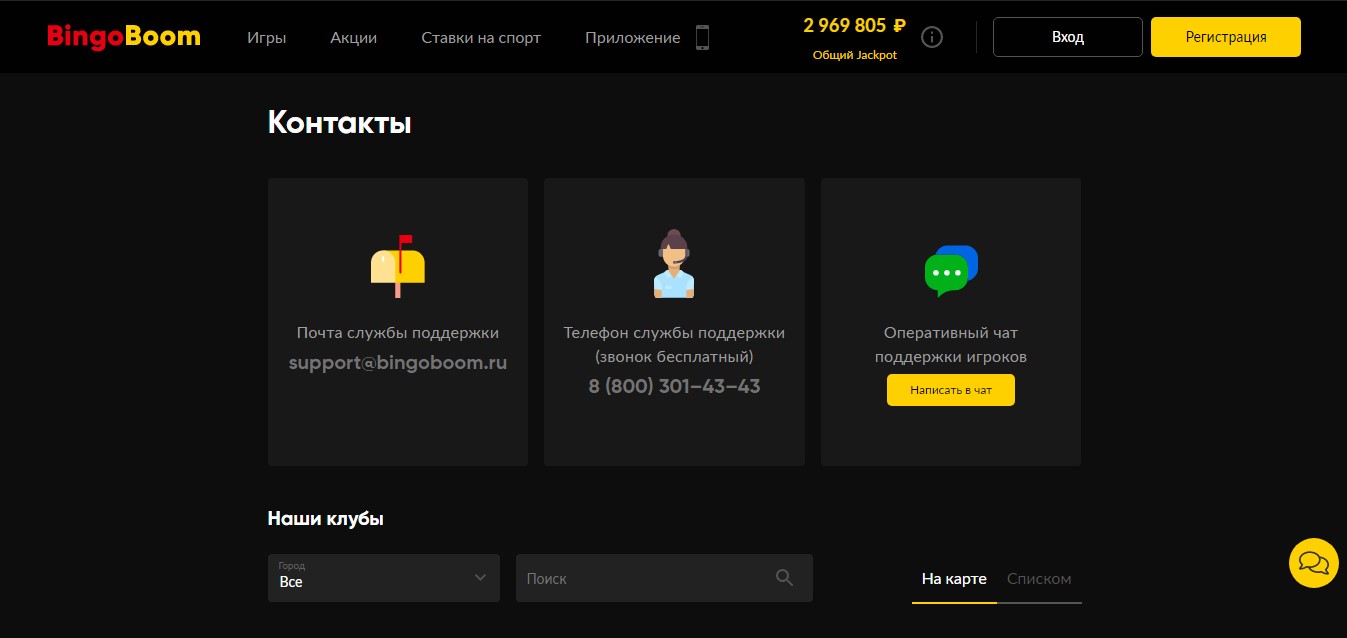Open the floating yellow chat widget
This screenshot has height=638, width=1347.
[x=1313, y=563]
